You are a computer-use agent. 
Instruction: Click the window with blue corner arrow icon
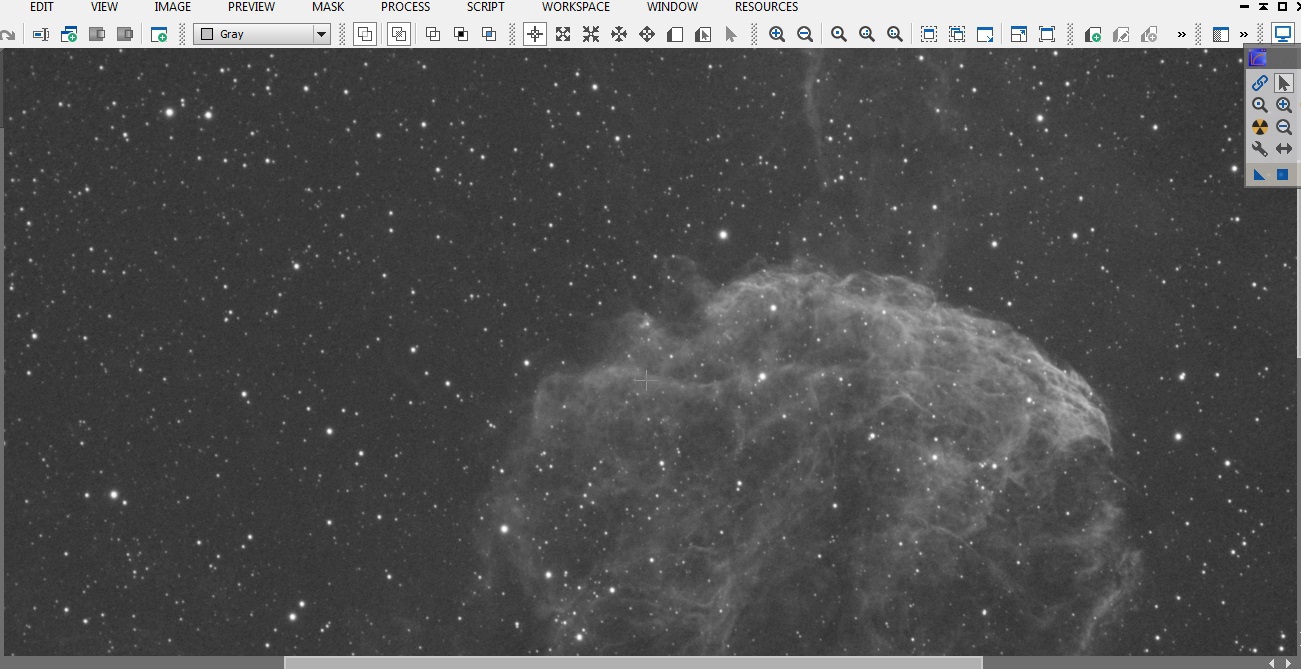985,34
